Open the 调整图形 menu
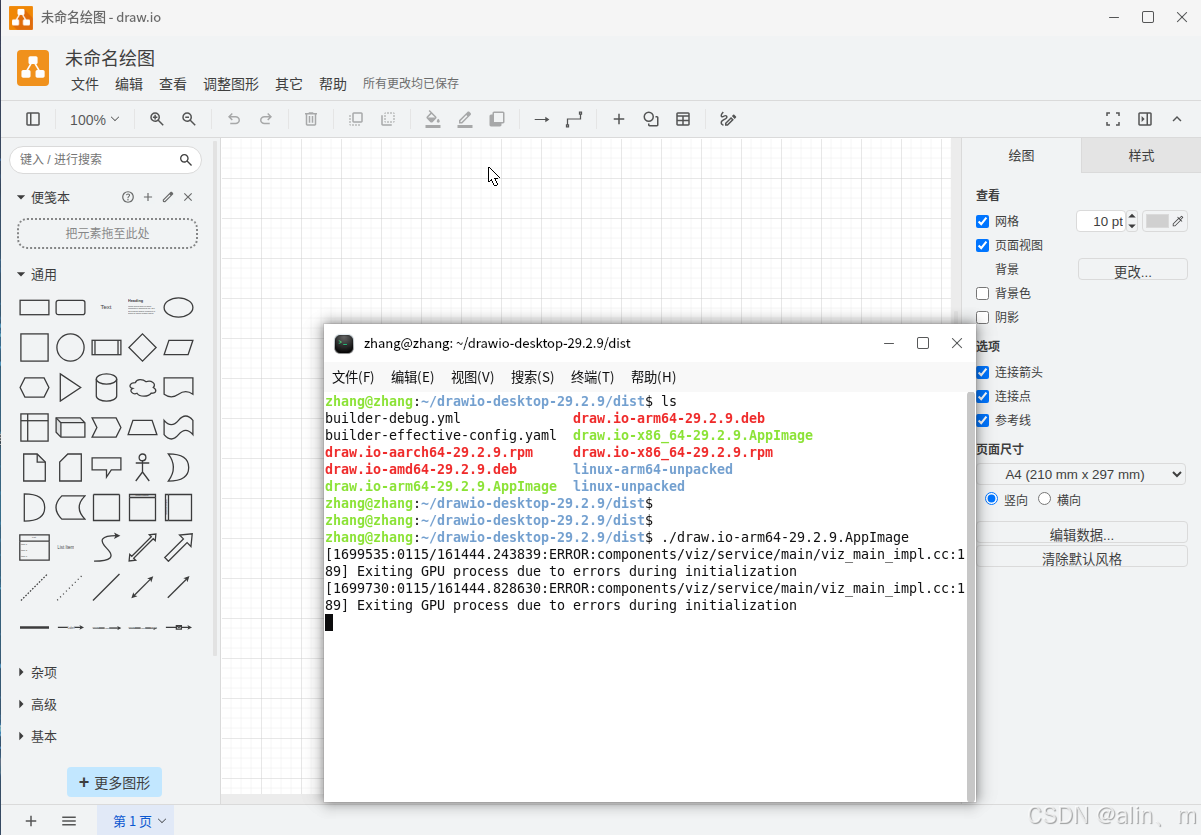The height and width of the screenshot is (835, 1201). (231, 84)
